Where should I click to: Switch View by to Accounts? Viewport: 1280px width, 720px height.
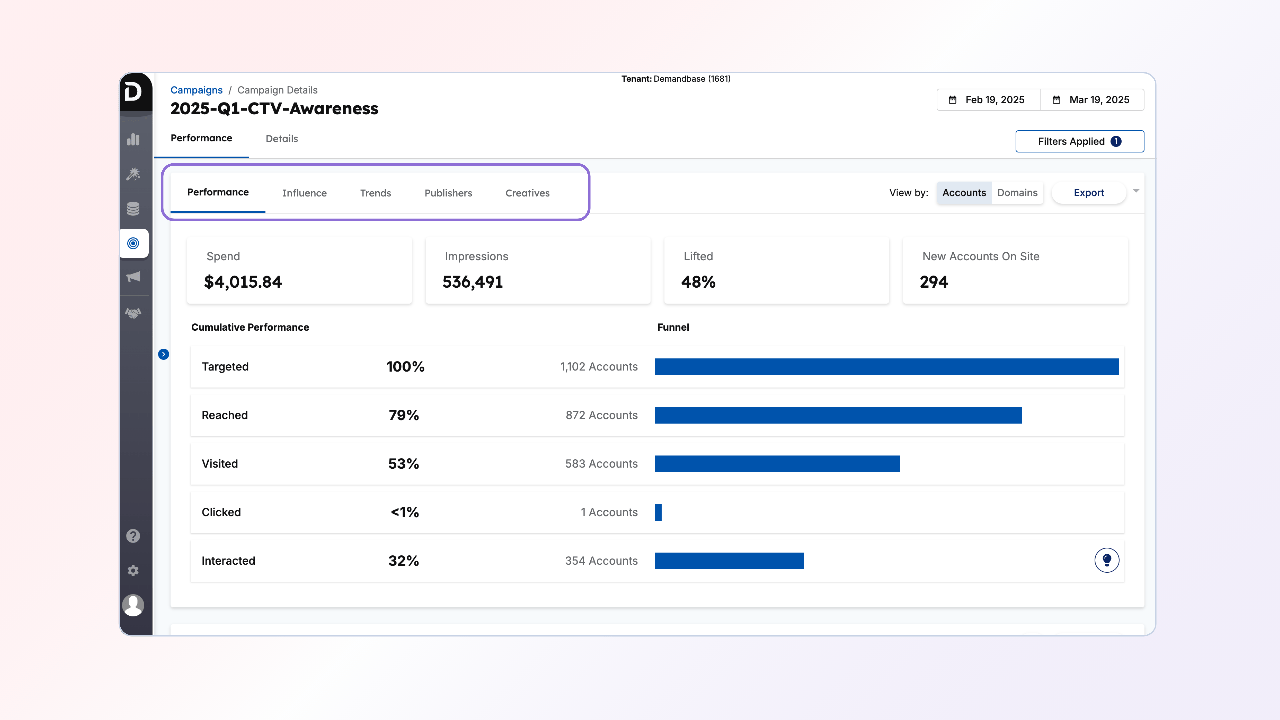tap(964, 193)
